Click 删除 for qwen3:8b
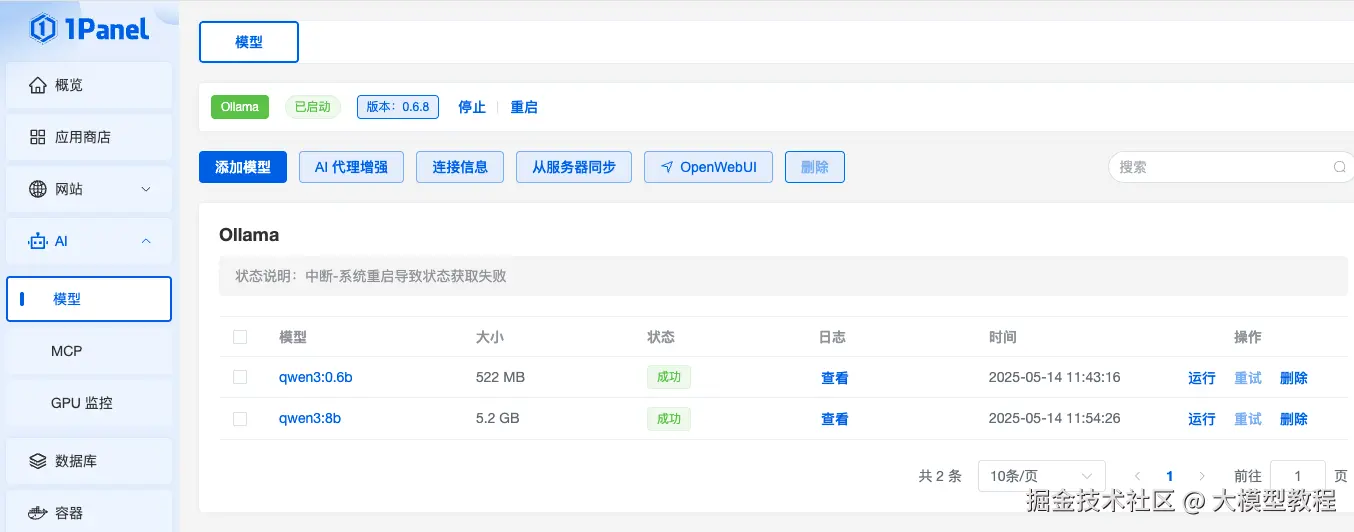Viewport: 1354px width, 532px height. click(1294, 419)
